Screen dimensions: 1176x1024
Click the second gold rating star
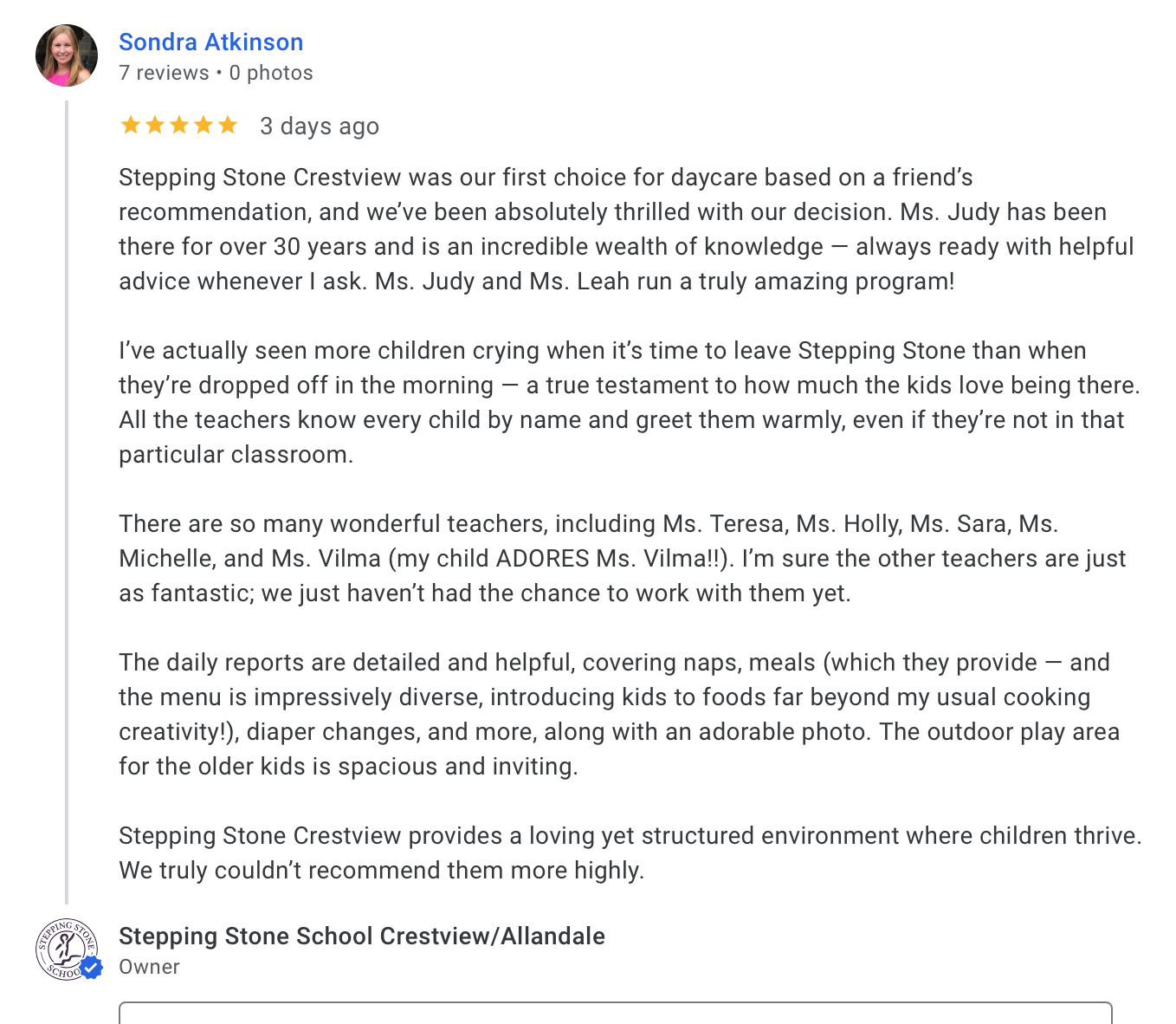(x=155, y=126)
